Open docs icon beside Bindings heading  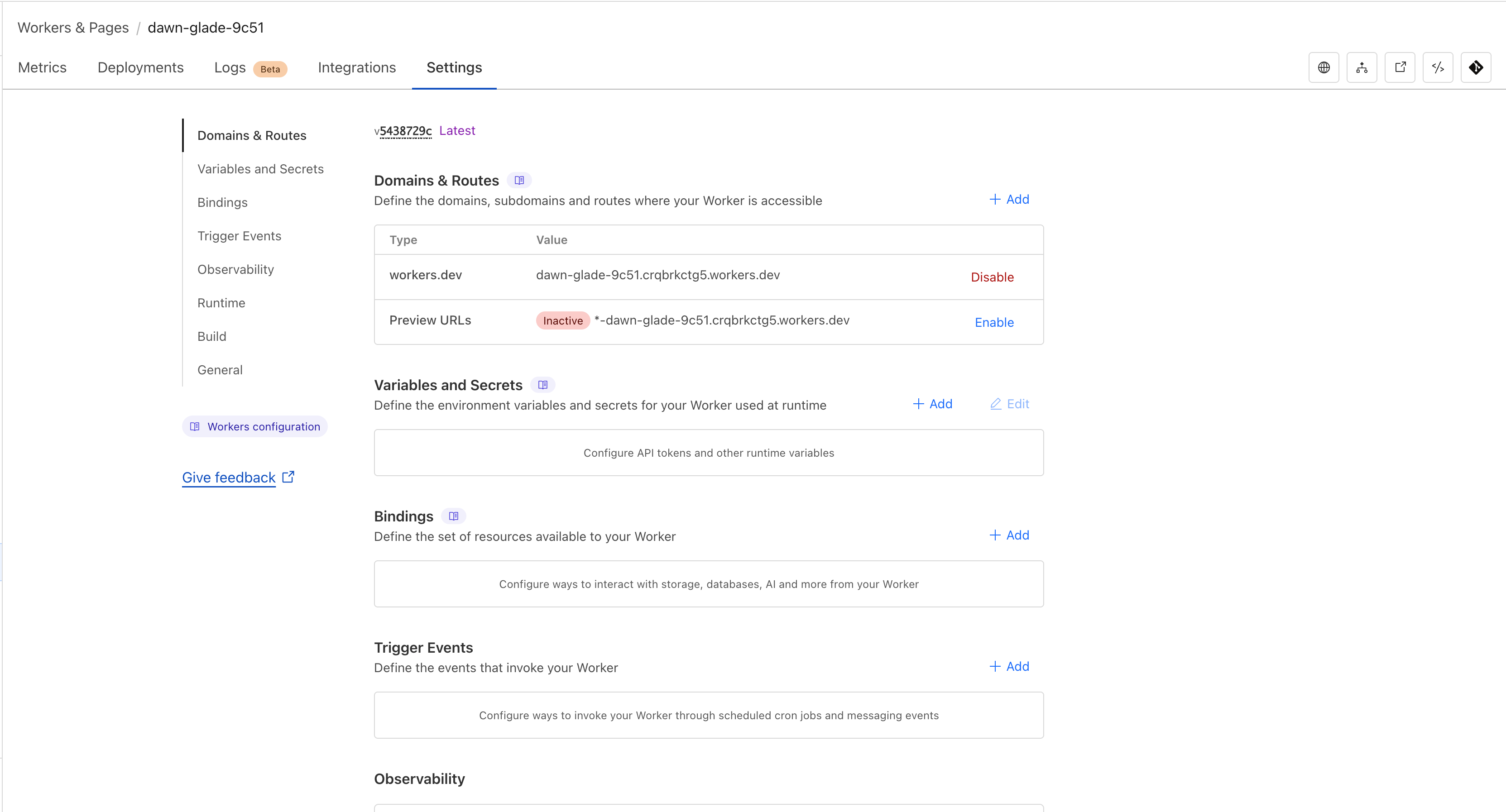pos(453,516)
